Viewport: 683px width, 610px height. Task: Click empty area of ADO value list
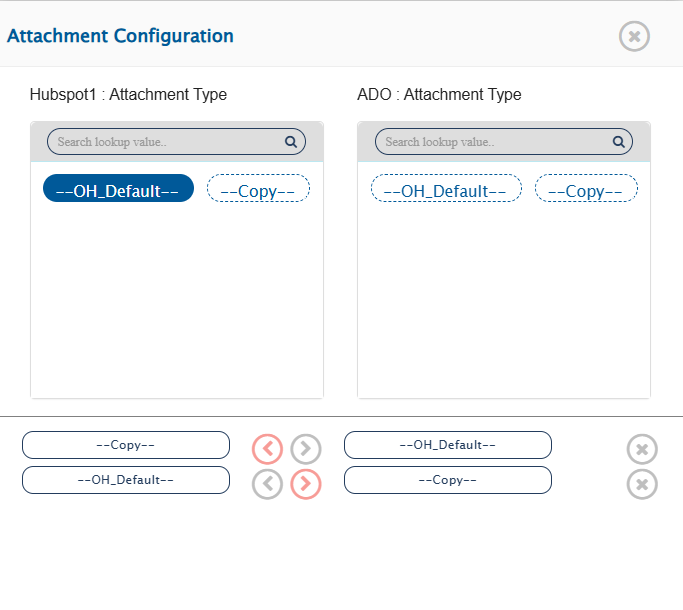click(x=503, y=300)
